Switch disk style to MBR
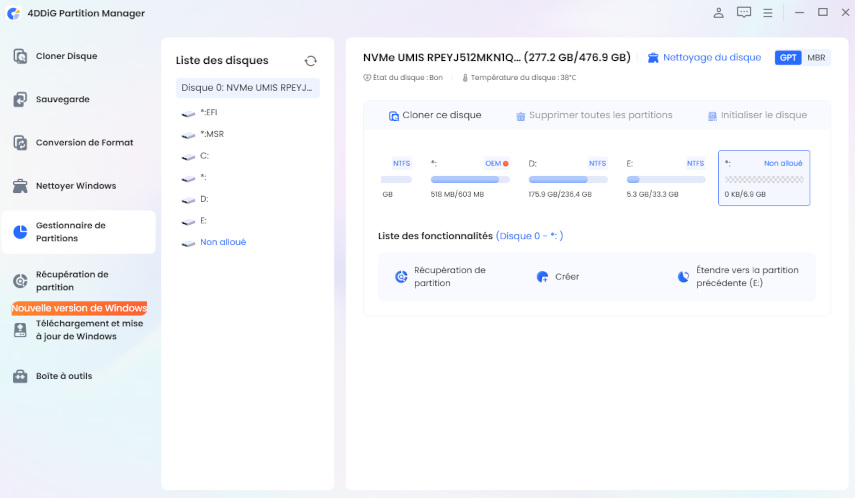The height and width of the screenshot is (498, 855). coord(816,58)
